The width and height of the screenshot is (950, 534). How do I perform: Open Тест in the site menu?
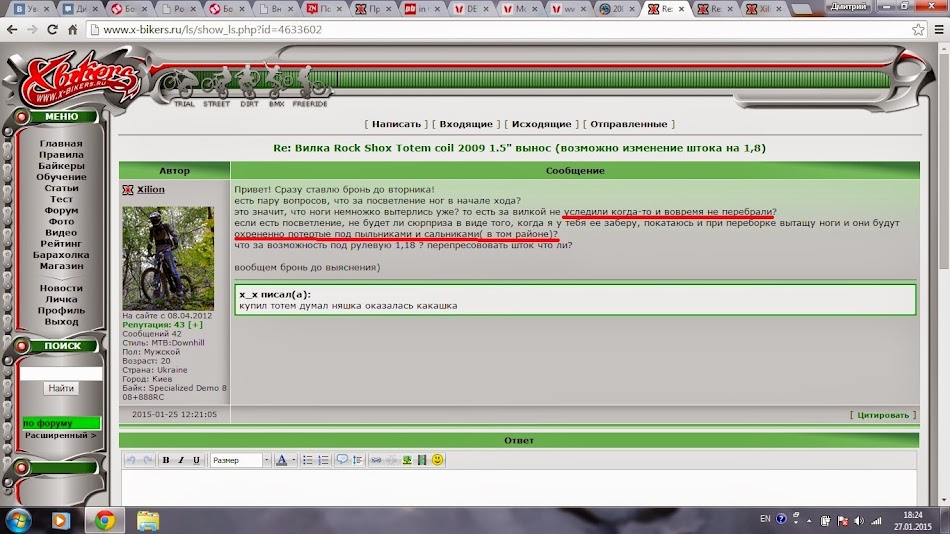point(61,199)
